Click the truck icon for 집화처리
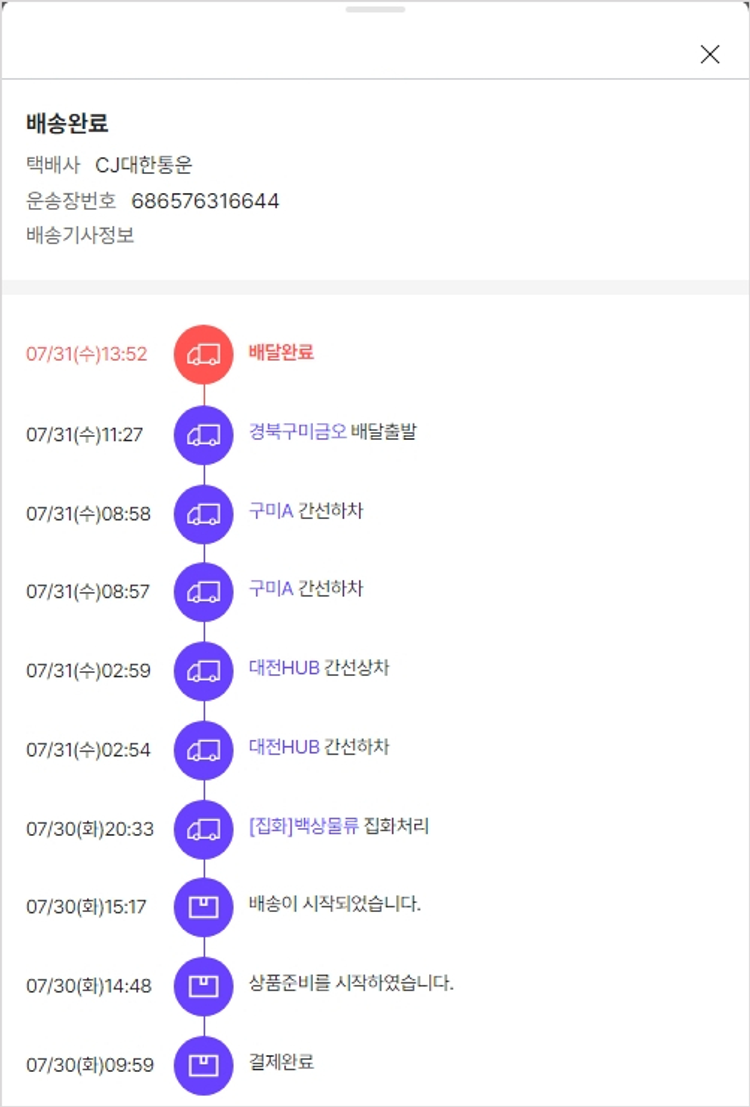This screenshot has height=1107, width=750. coord(204,829)
